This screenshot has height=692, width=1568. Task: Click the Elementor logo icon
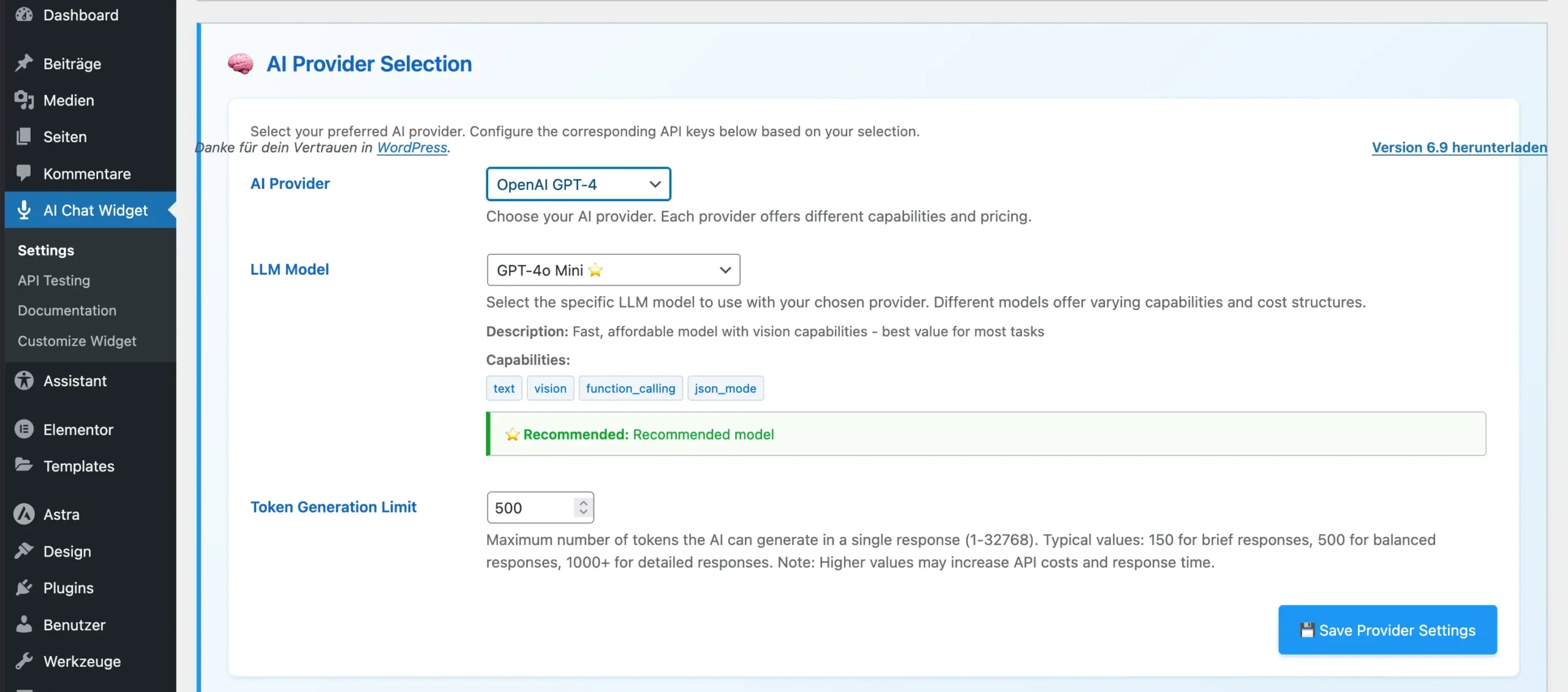coord(24,429)
